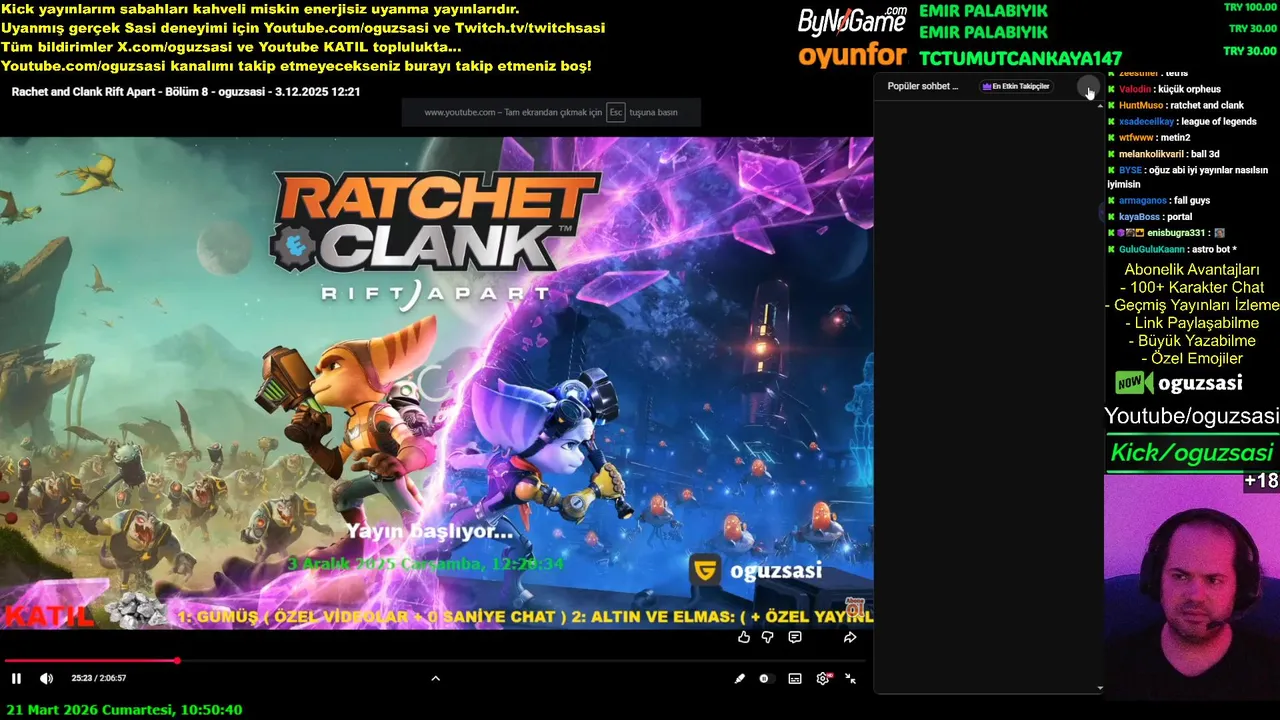Screen dimensions: 1280x720
Task: Pause the YouTube video playback
Action: [x=16, y=678]
